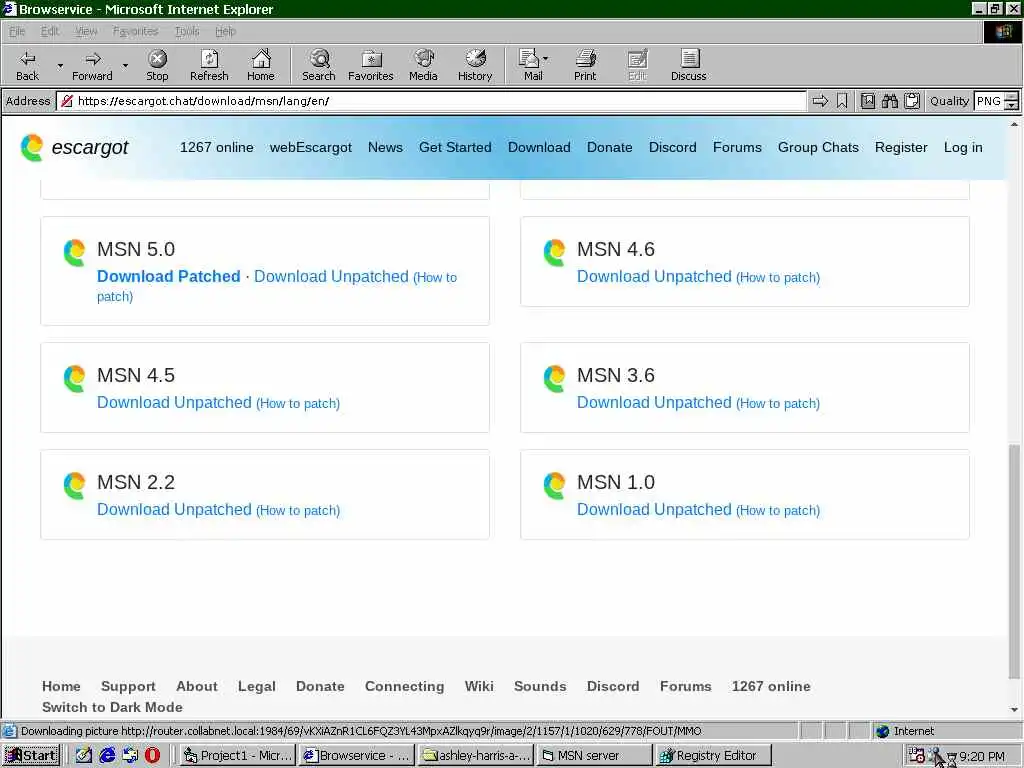1024x768 pixels.
Task: Click the escargot icon beside MSN 2.2
Action: [74, 486]
